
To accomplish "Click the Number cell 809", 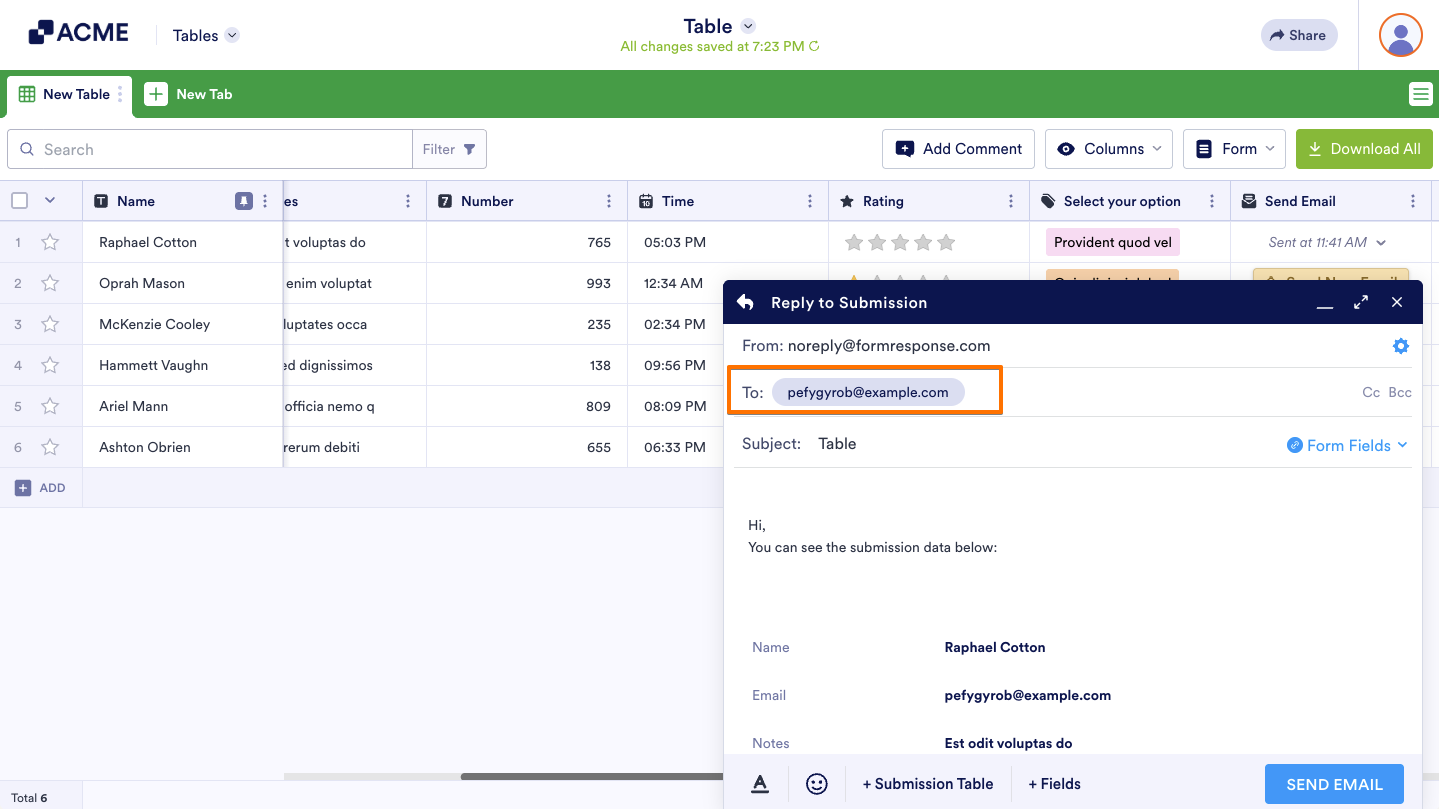I will (x=527, y=406).
